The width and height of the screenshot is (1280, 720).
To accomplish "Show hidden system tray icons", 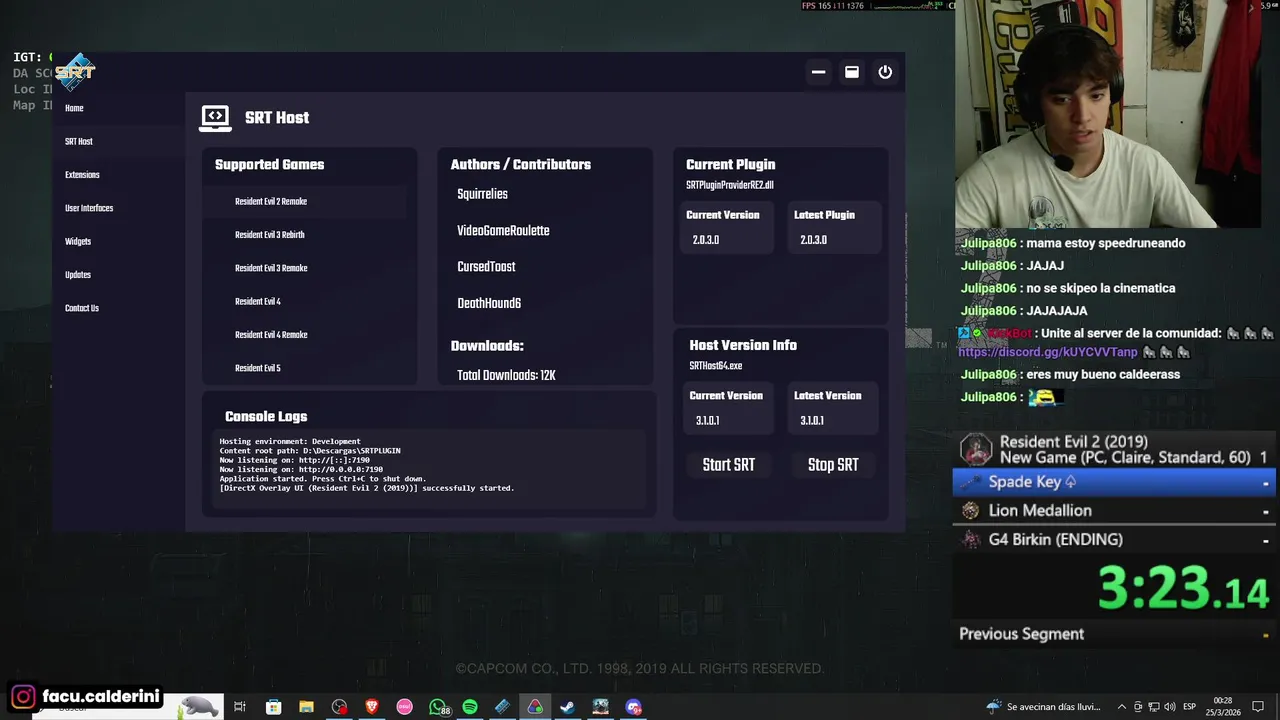I will click(x=1122, y=708).
